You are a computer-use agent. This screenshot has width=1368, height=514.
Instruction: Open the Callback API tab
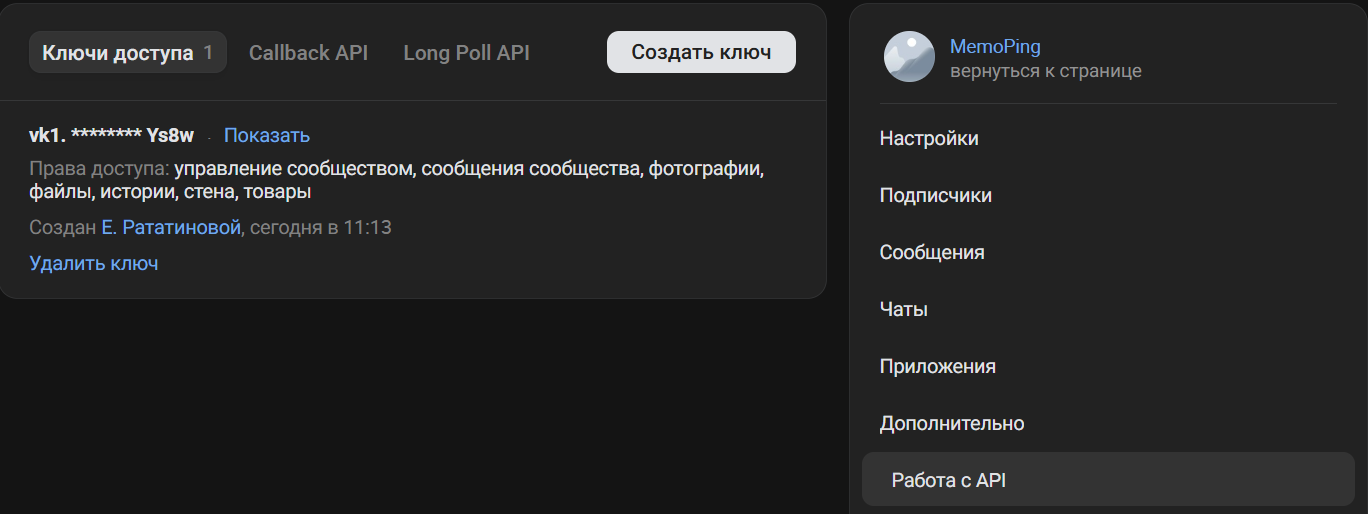[x=308, y=53]
